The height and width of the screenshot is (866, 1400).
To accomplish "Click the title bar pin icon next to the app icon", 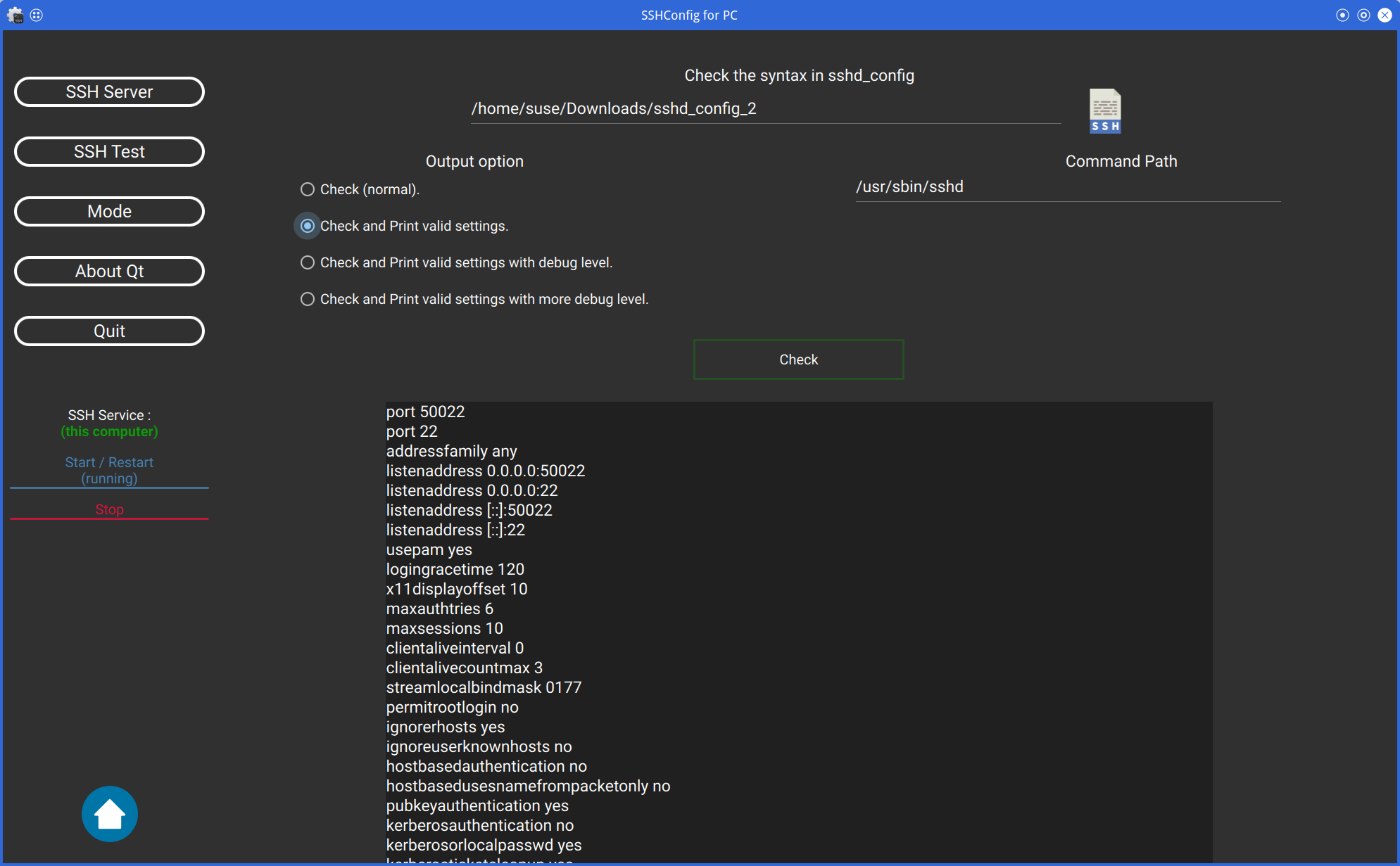I will coord(37,15).
